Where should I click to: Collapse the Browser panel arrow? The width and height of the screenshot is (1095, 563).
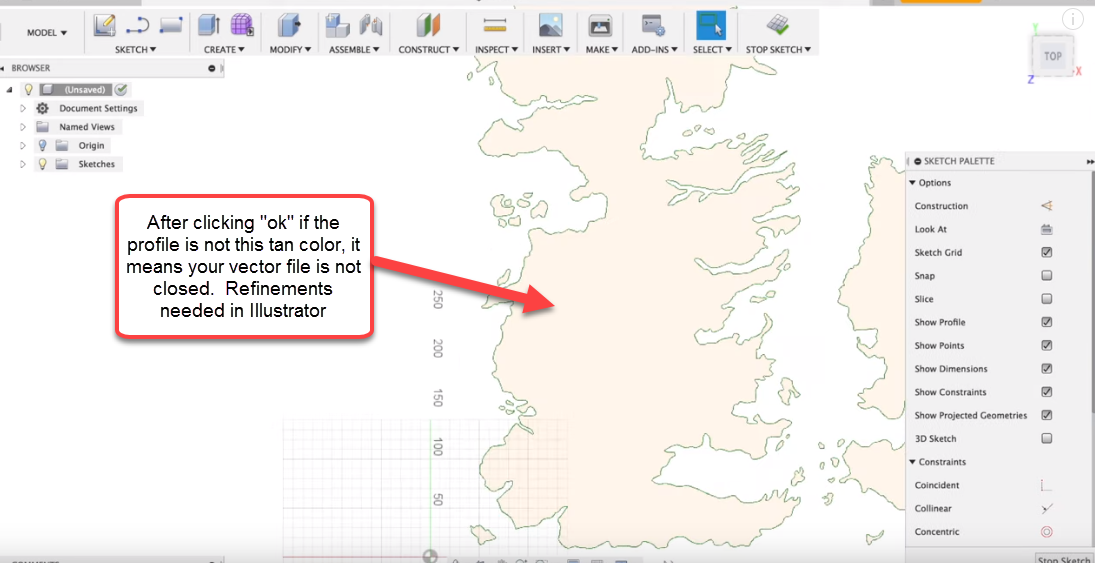click(x=3, y=68)
